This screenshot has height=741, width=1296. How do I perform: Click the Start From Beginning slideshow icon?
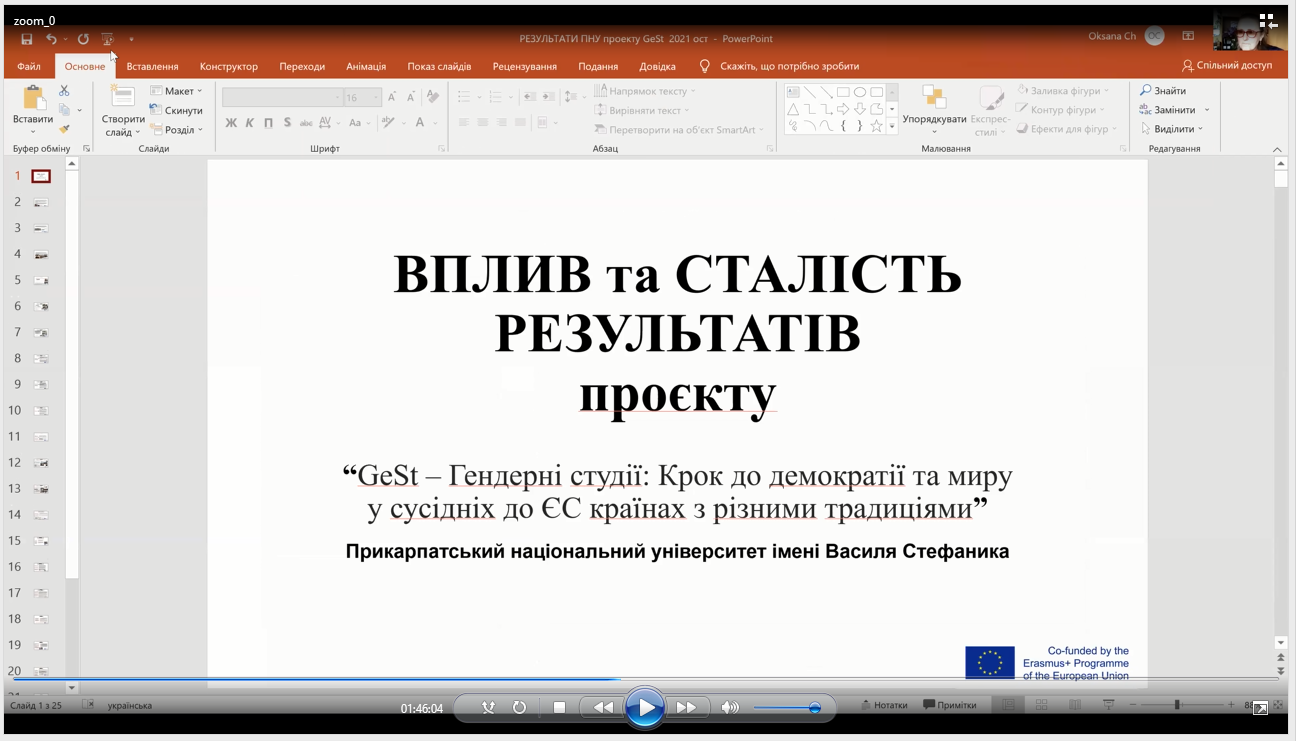click(x=107, y=39)
